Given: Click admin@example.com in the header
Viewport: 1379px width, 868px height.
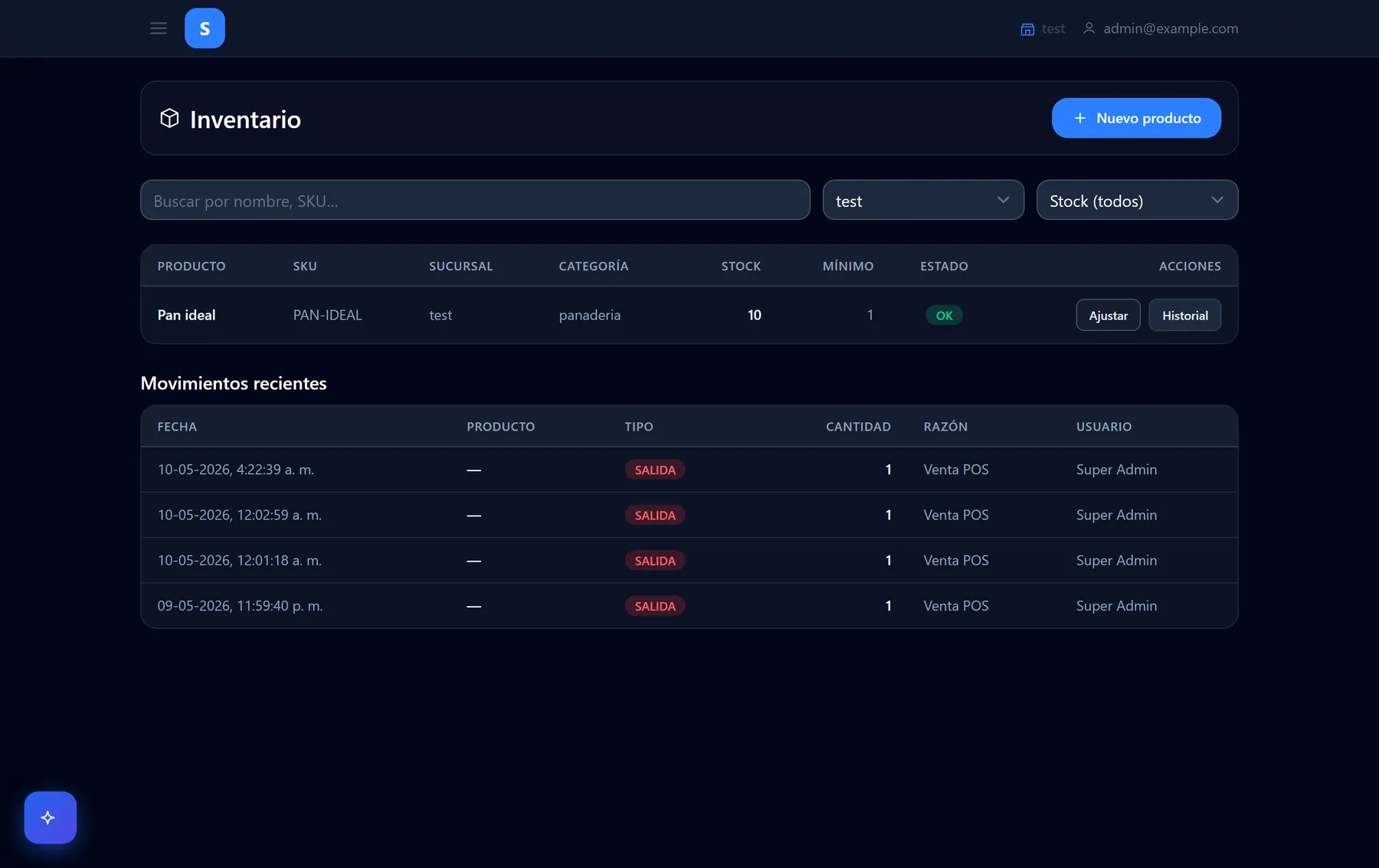Looking at the screenshot, I should [1171, 28].
